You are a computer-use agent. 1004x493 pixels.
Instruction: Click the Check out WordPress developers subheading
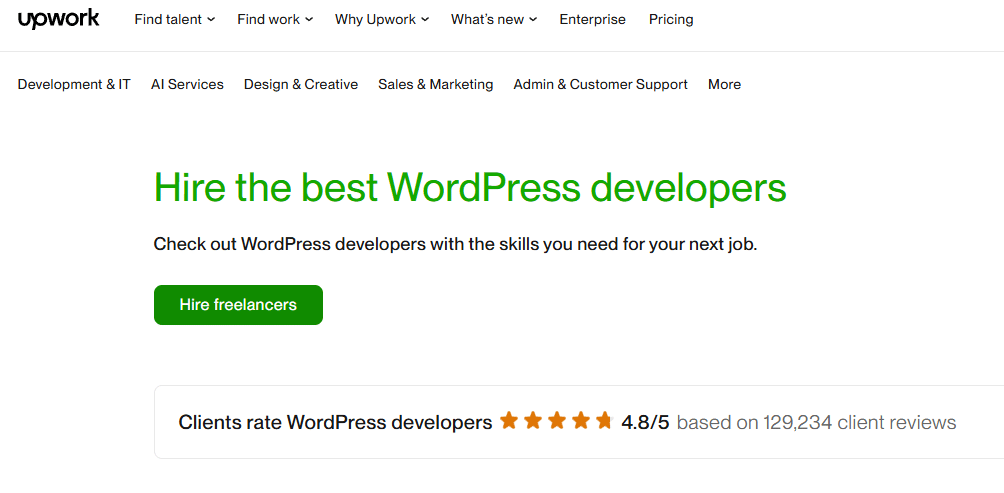[455, 244]
